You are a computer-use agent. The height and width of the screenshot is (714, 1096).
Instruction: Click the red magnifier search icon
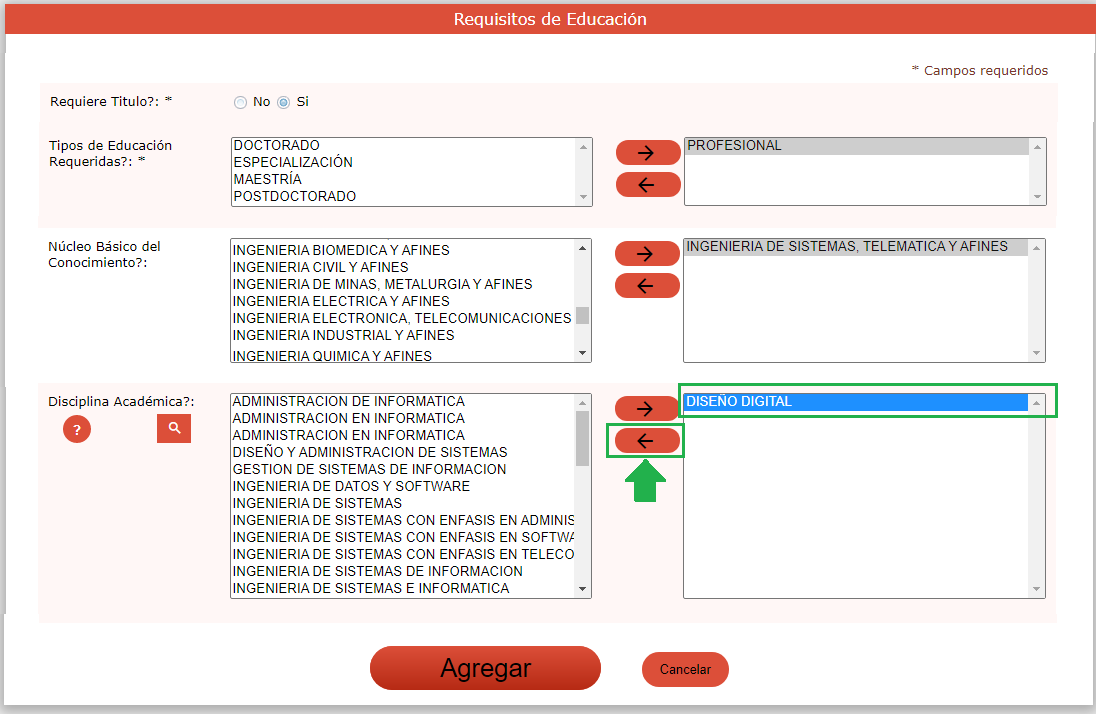coord(174,428)
